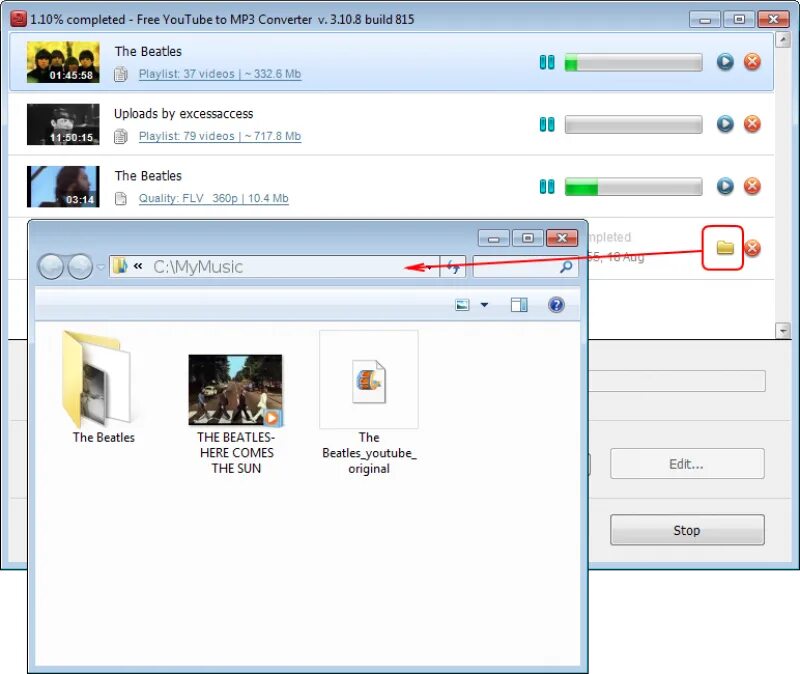Click the breadcrumb chevrons before C:\MyMusic

coord(138,266)
